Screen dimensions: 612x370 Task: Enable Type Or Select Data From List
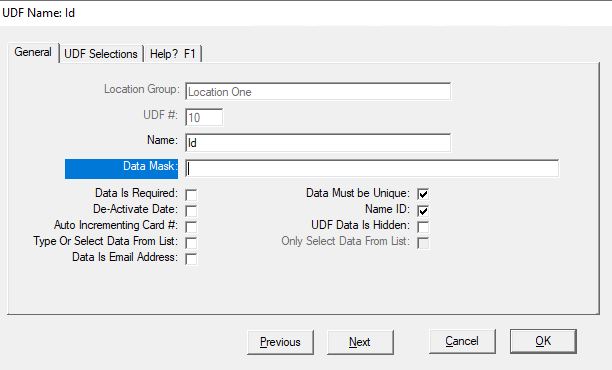click(191, 243)
